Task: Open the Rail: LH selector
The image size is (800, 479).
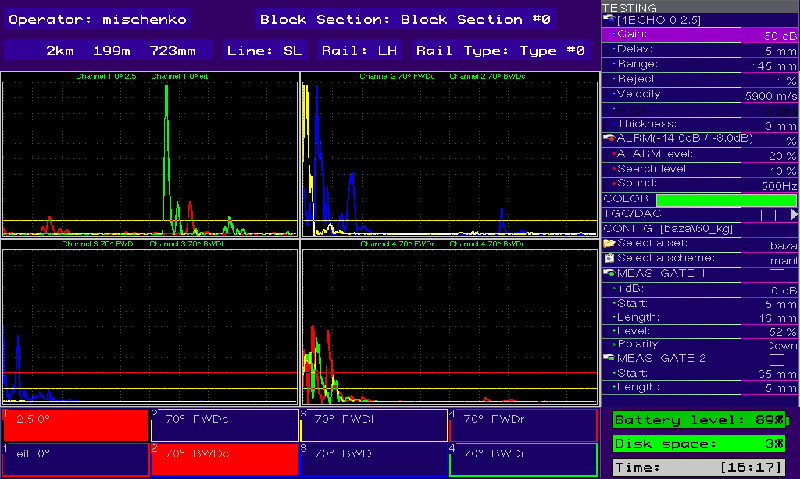Action: [359, 50]
